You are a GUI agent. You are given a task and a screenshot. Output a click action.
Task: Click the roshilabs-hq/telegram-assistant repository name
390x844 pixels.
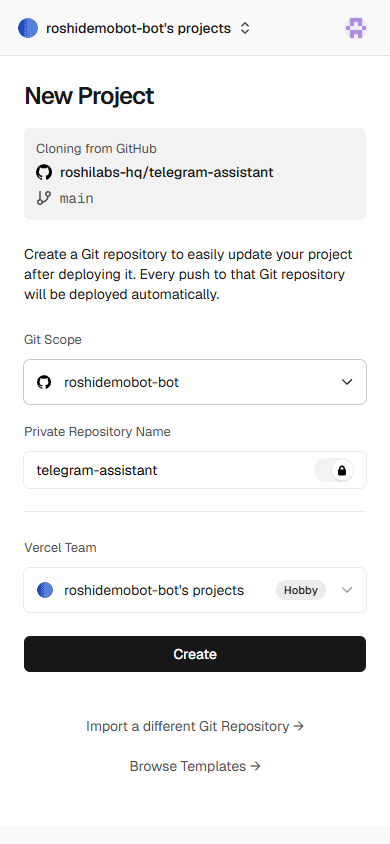[167, 173]
